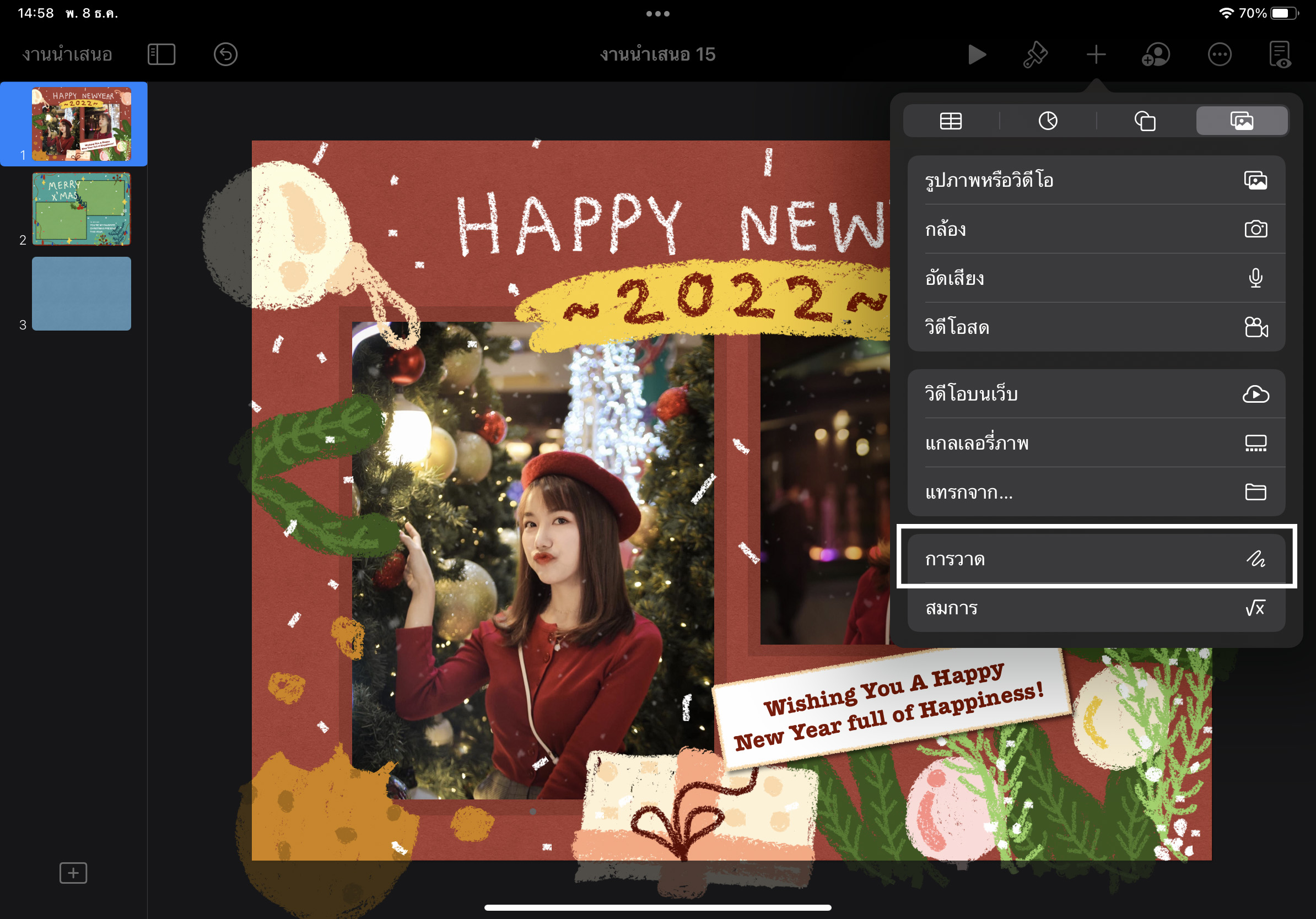Open the Collaborate add-person icon
The height and width of the screenshot is (919, 1316).
point(1156,55)
